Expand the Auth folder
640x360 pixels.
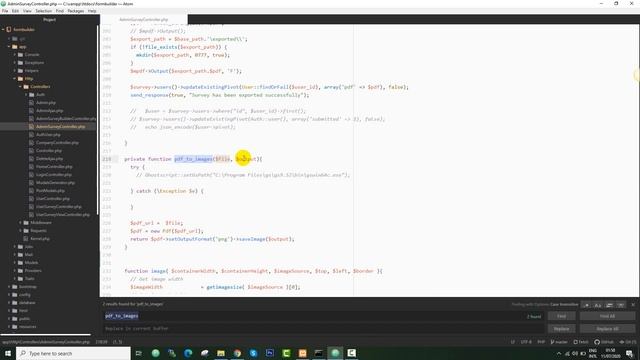26,95
